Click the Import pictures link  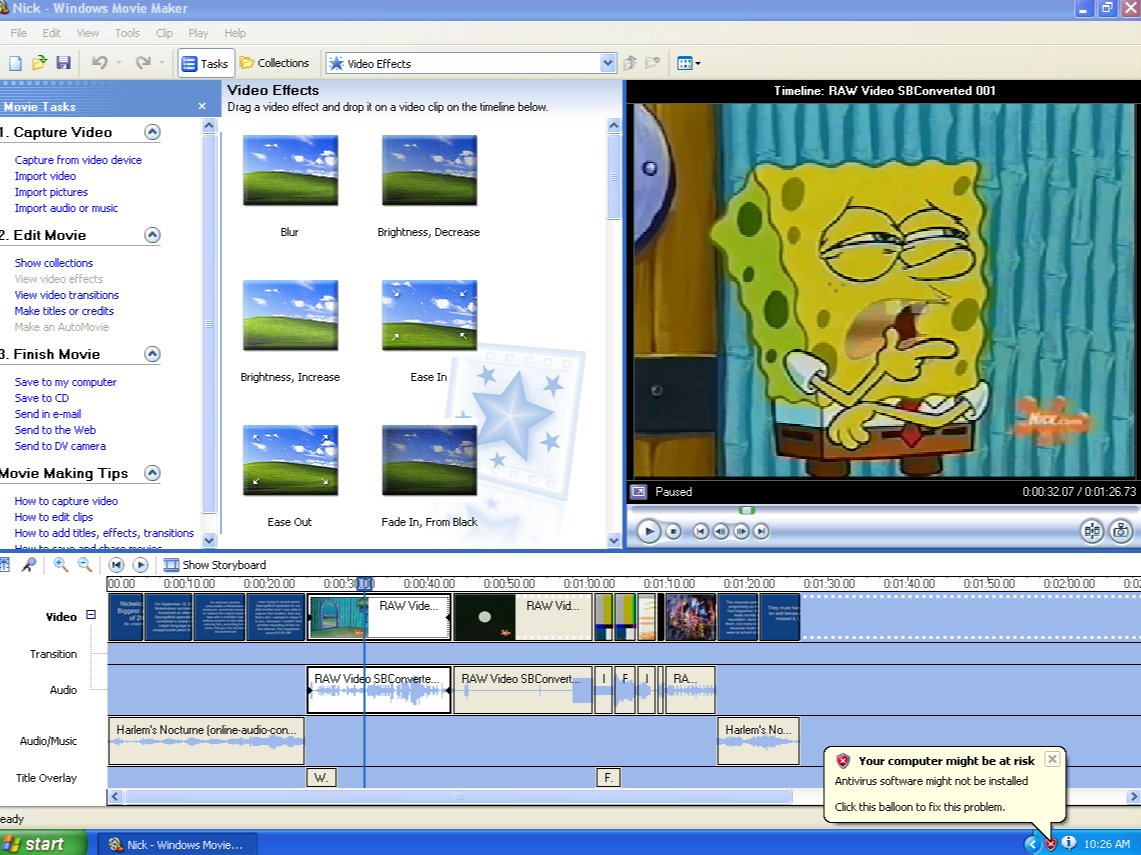pyautogui.click(x=51, y=192)
